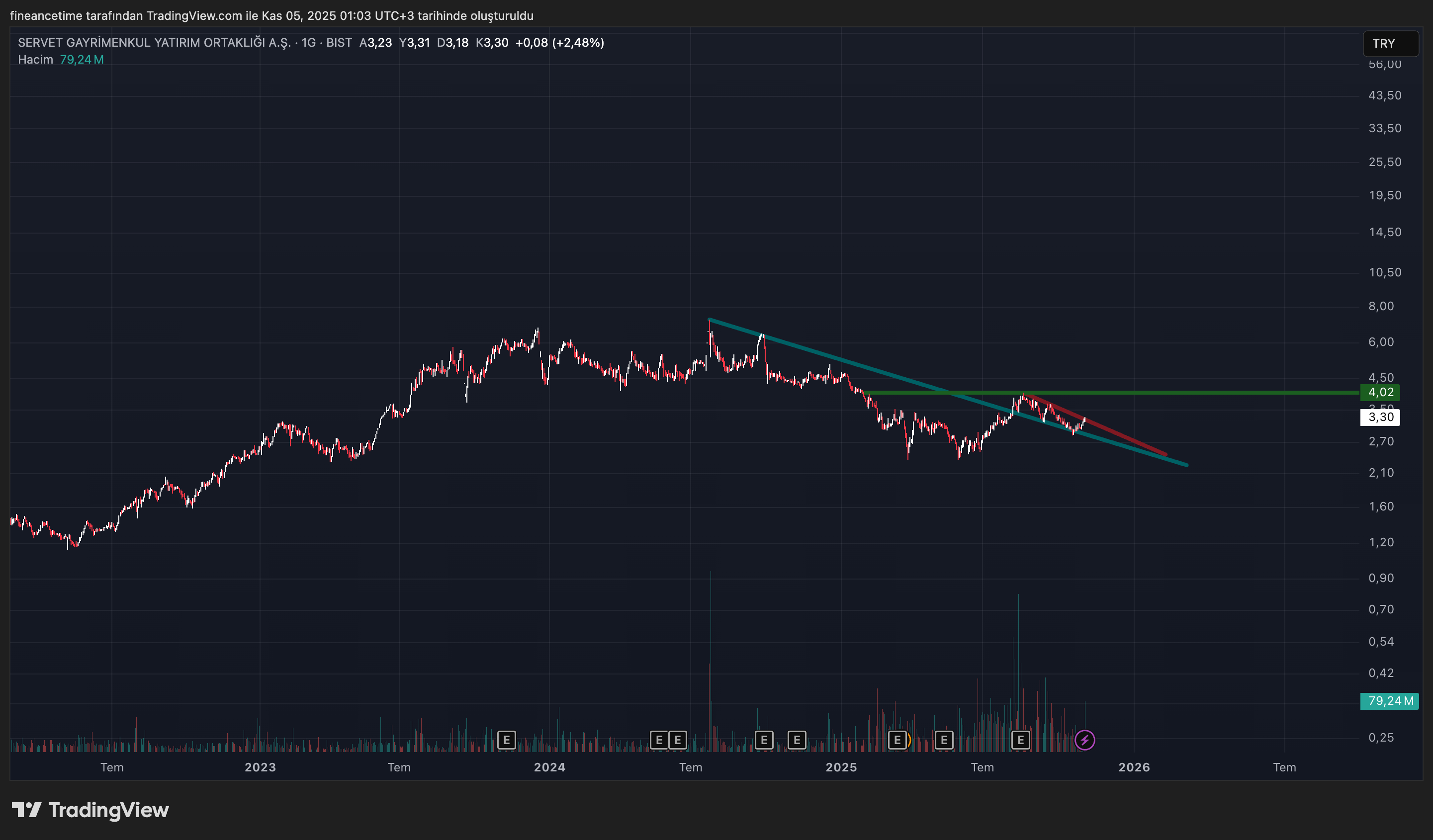Click the first E marker after Tem 2024
This screenshot has height=840, width=1433.
click(764, 740)
